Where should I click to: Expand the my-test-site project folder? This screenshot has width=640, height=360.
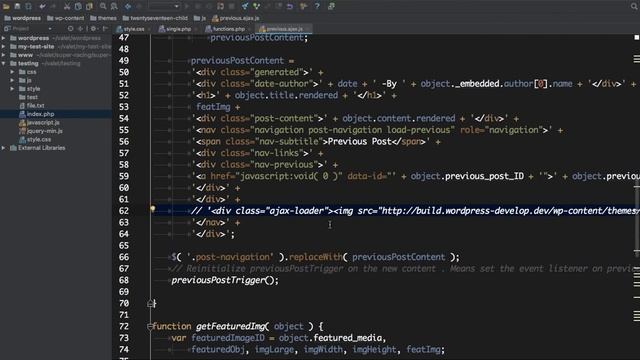(4, 47)
